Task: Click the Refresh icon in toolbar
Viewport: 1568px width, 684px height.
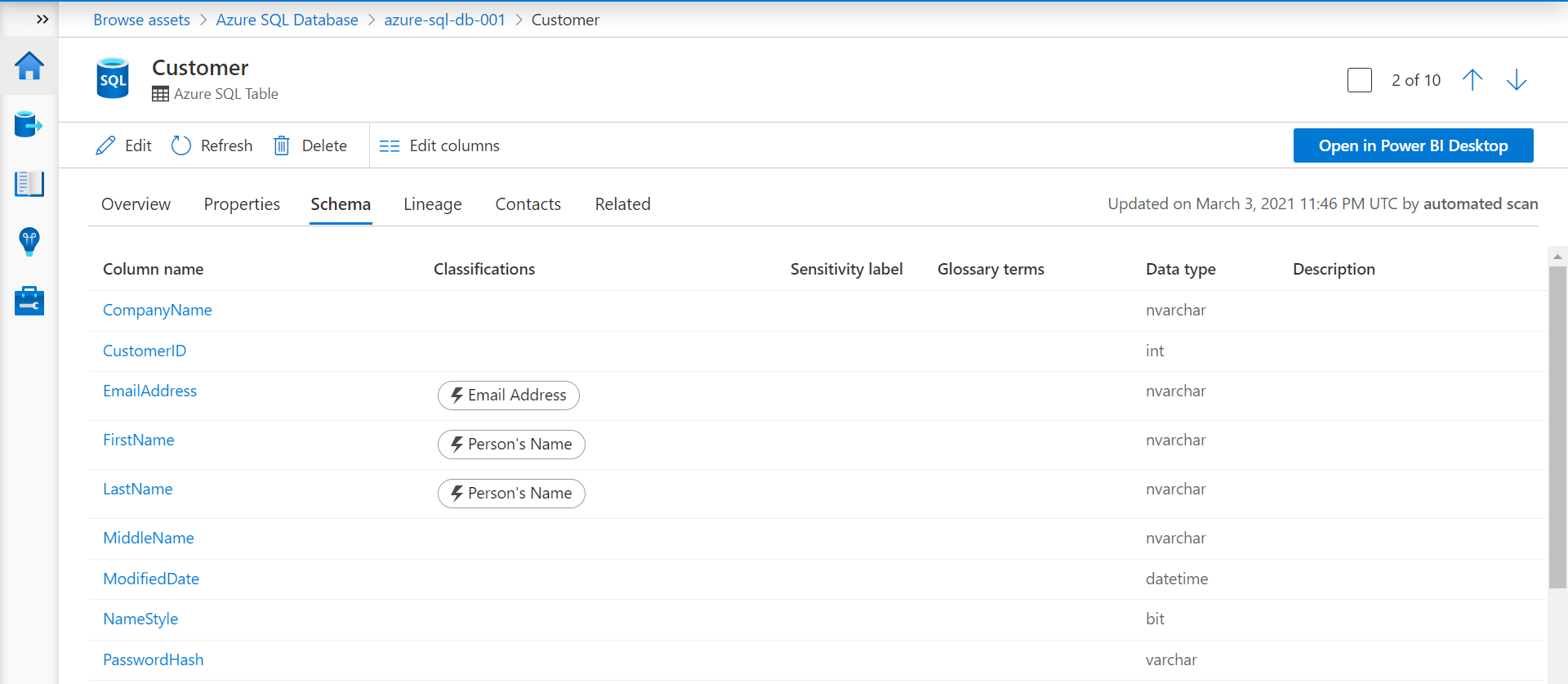Action: 181,145
